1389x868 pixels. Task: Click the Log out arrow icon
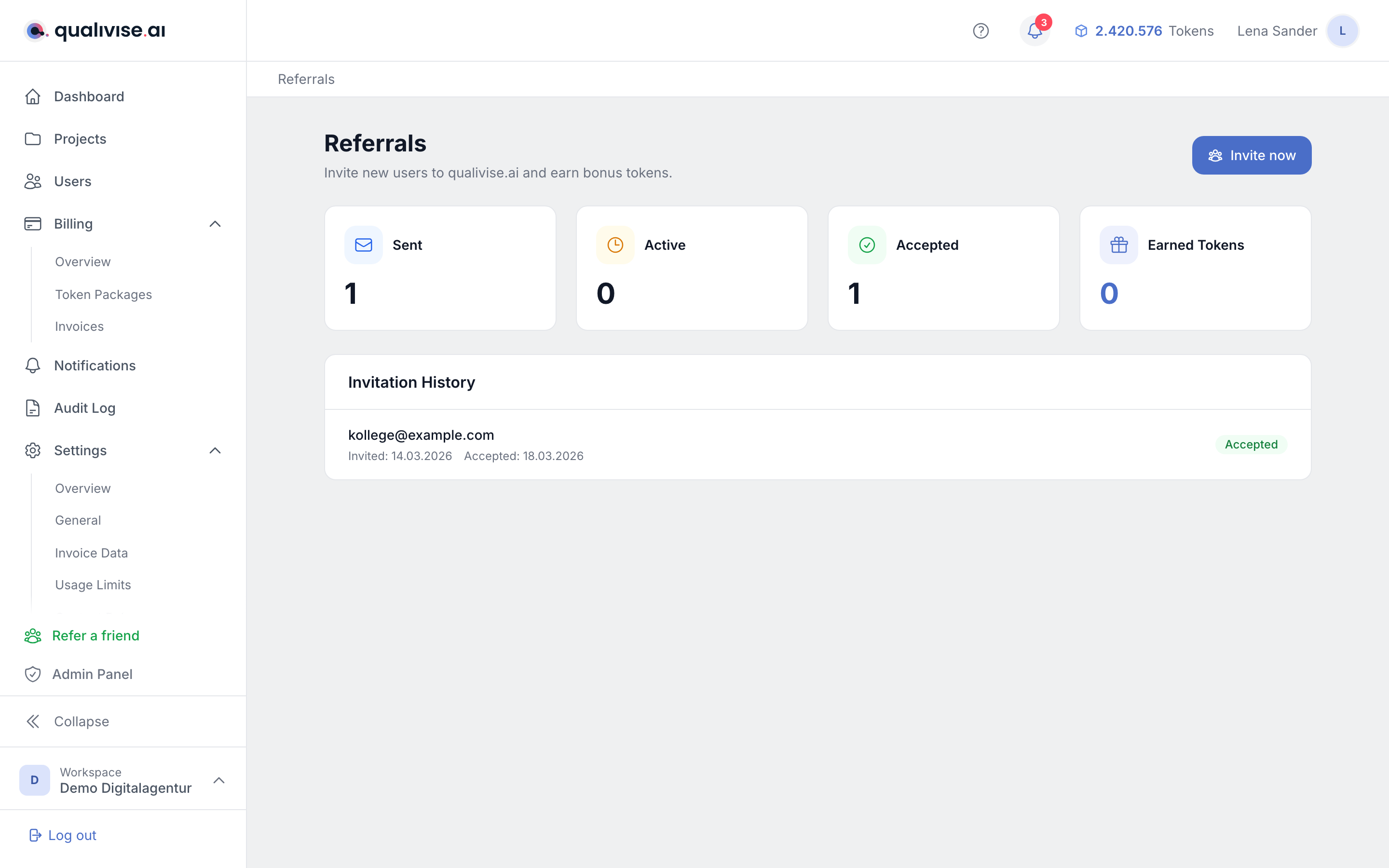pyautogui.click(x=35, y=835)
